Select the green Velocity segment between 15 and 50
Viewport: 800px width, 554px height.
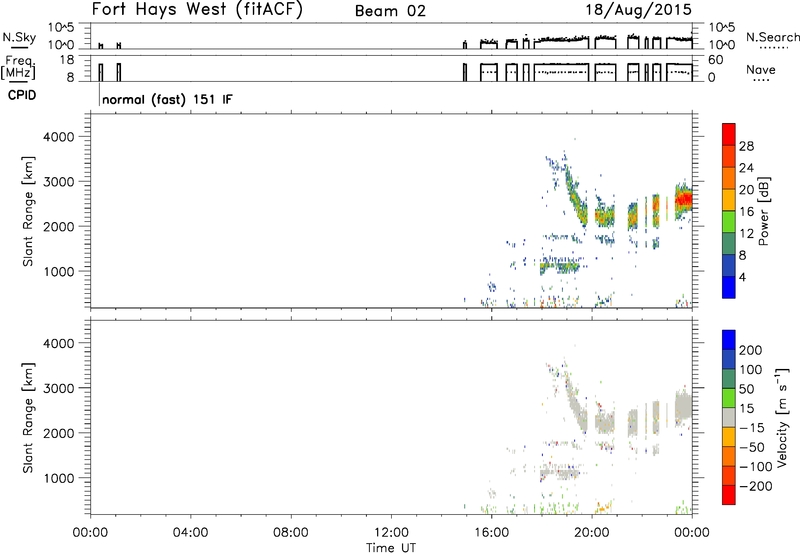(x=729, y=398)
